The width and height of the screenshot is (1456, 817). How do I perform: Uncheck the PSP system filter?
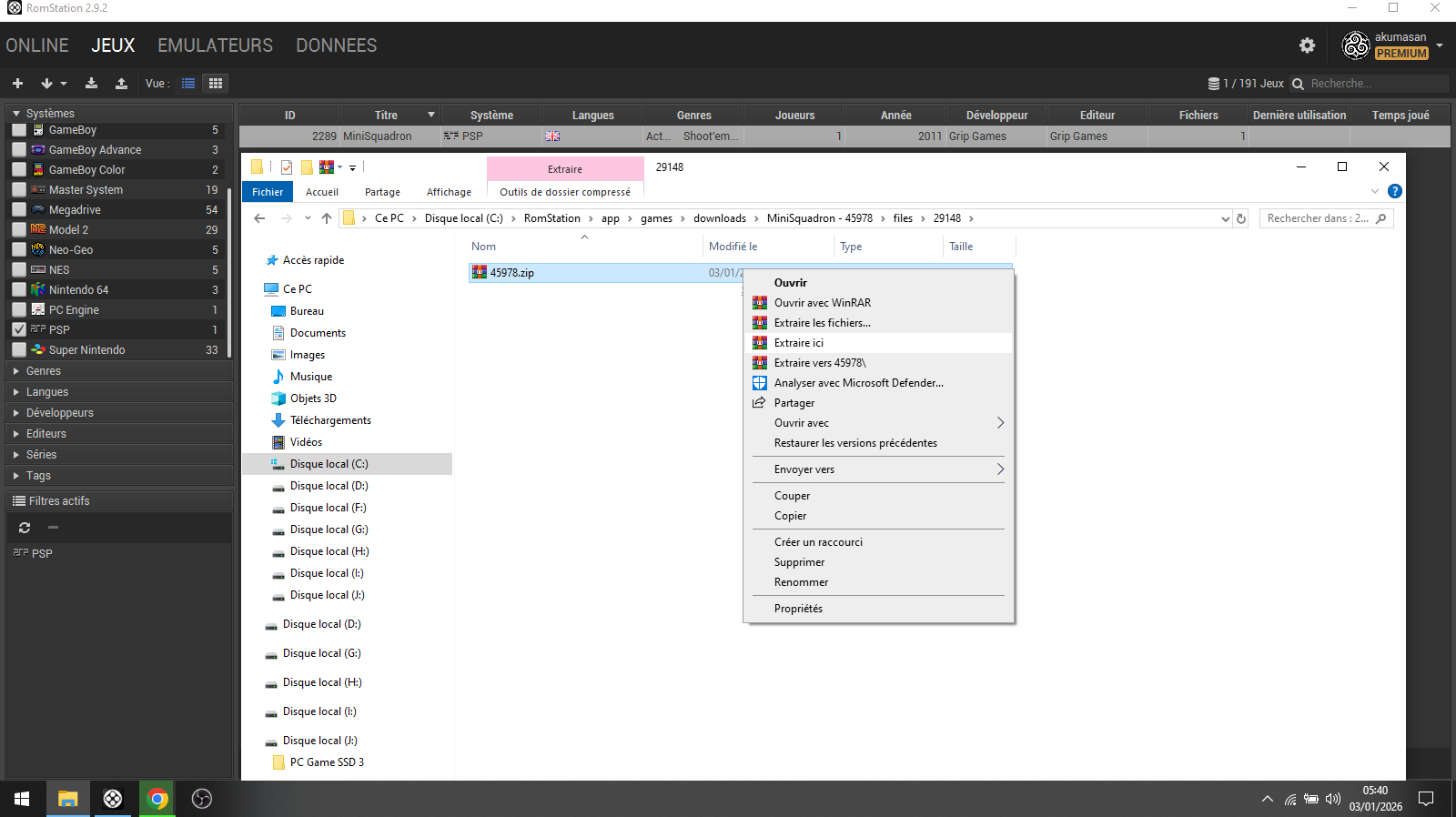pyautogui.click(x=19, y=329)
